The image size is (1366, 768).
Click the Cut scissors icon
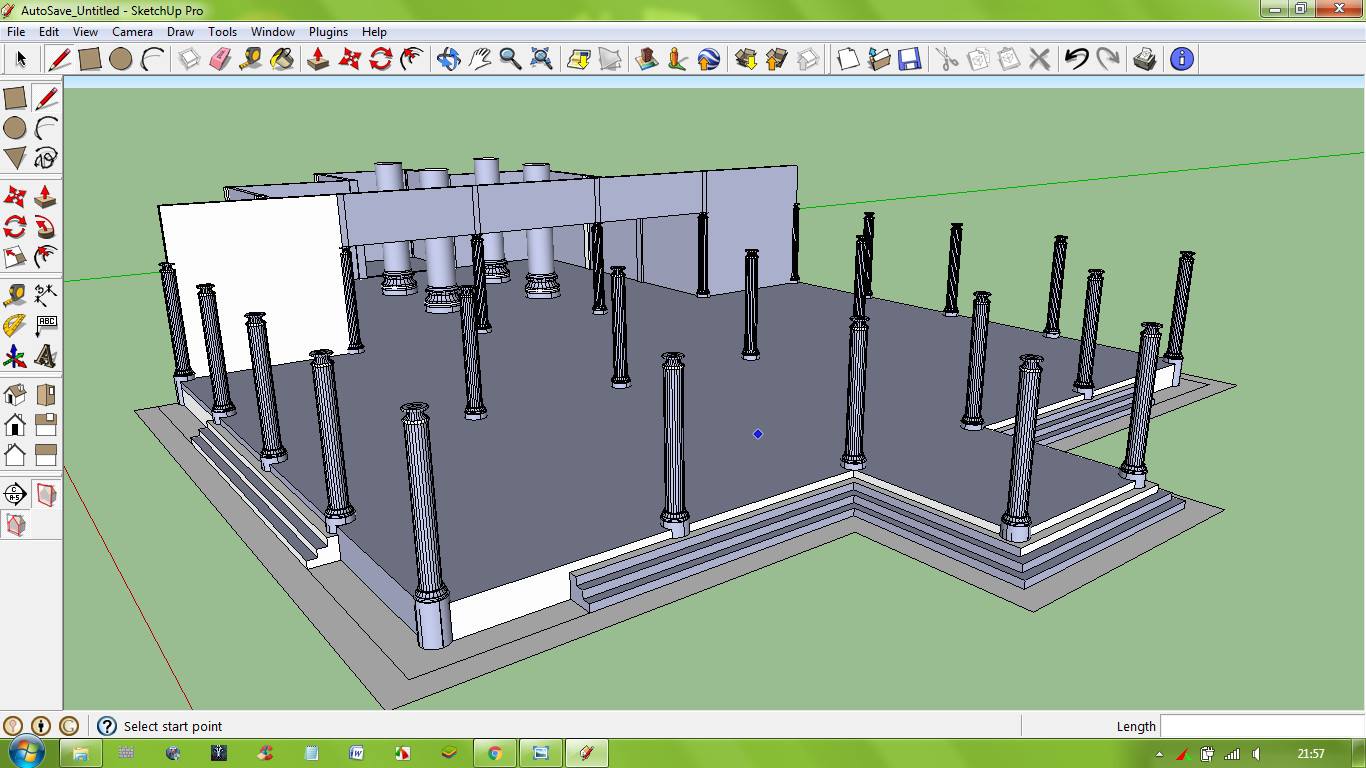tap(946, 59)
